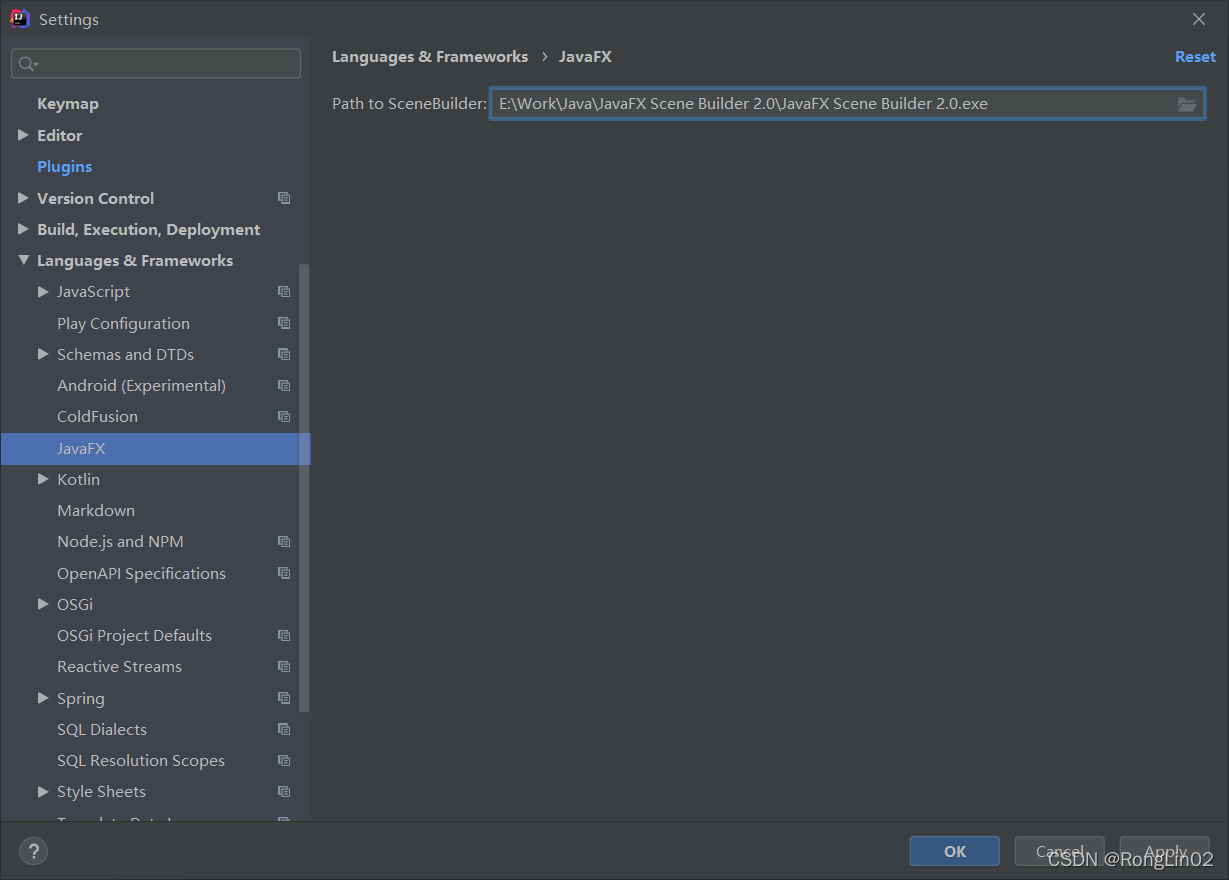Click project-level icon next to Play Configuration
Screen dimensions: 1229x880
click(x=284, y=323)
